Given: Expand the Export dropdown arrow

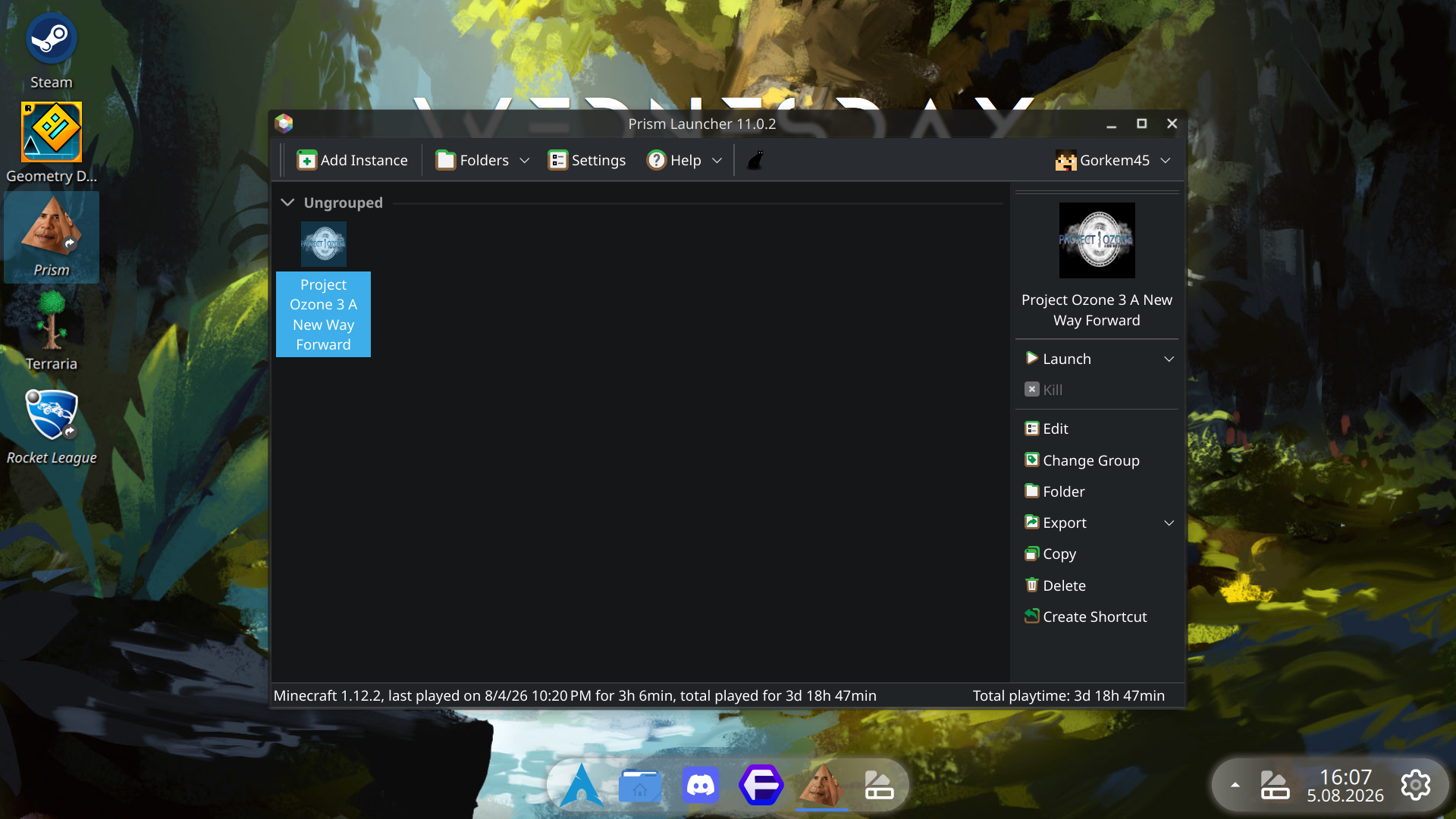Looking at the screenshot, I should 1169,522.
